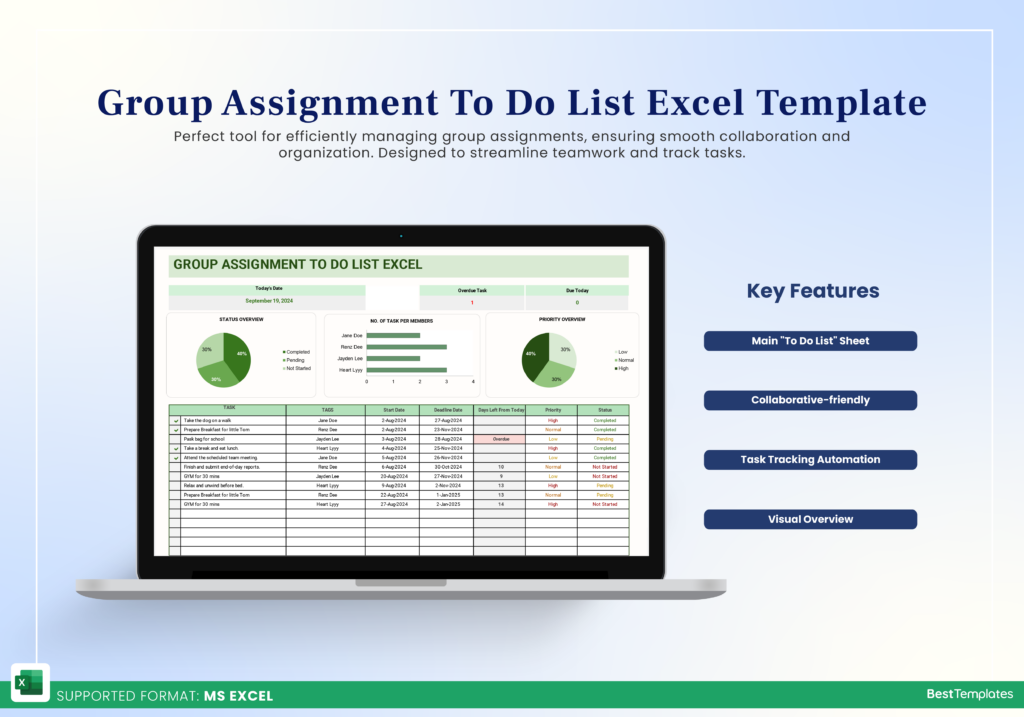Click the "SUPPORTED FORMAT: MS EXCEL" footer text
This screenshot has height=717, width=1024.
[165, 696]
